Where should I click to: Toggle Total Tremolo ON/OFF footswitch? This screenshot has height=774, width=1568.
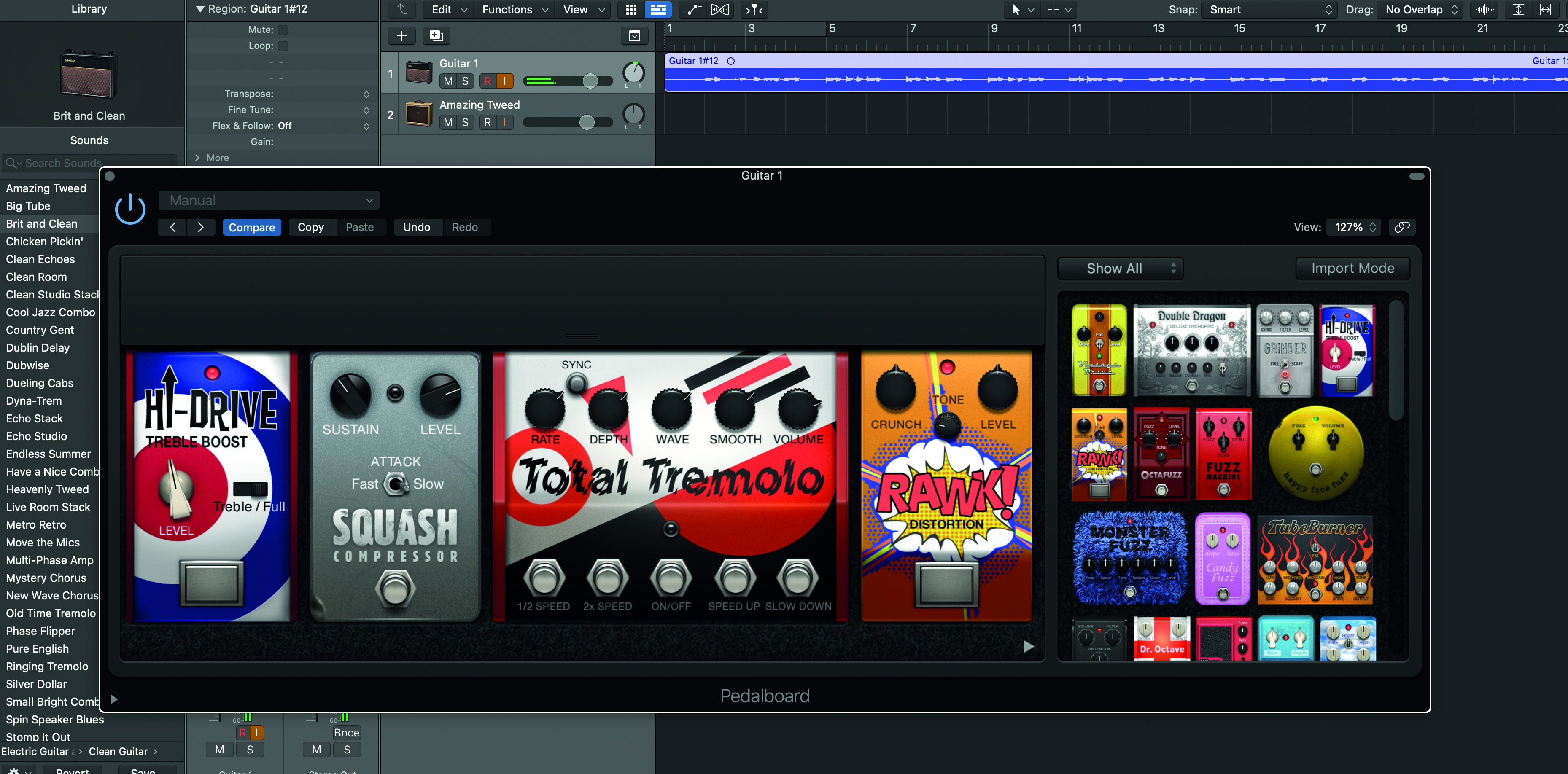pos(671,578)
